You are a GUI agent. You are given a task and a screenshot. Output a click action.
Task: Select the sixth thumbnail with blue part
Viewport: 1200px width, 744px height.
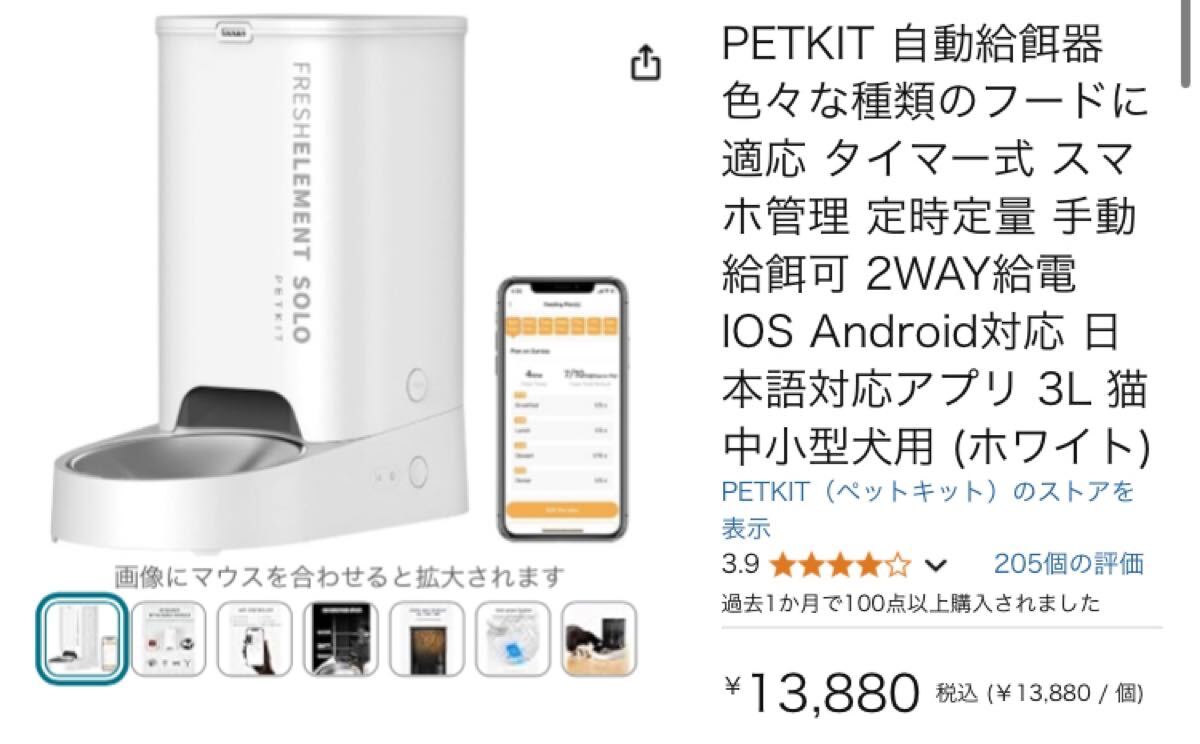click(x=513, y=638)
